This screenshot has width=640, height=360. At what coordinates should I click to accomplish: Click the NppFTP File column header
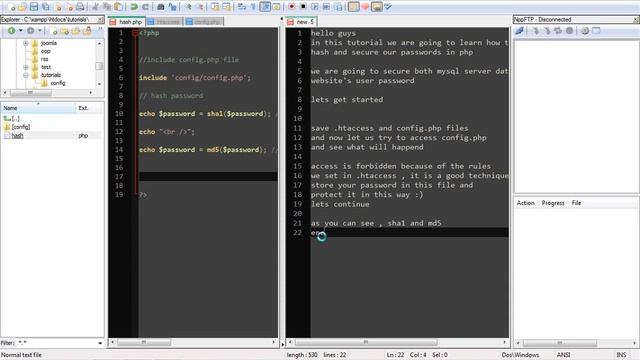click(576, 203)
